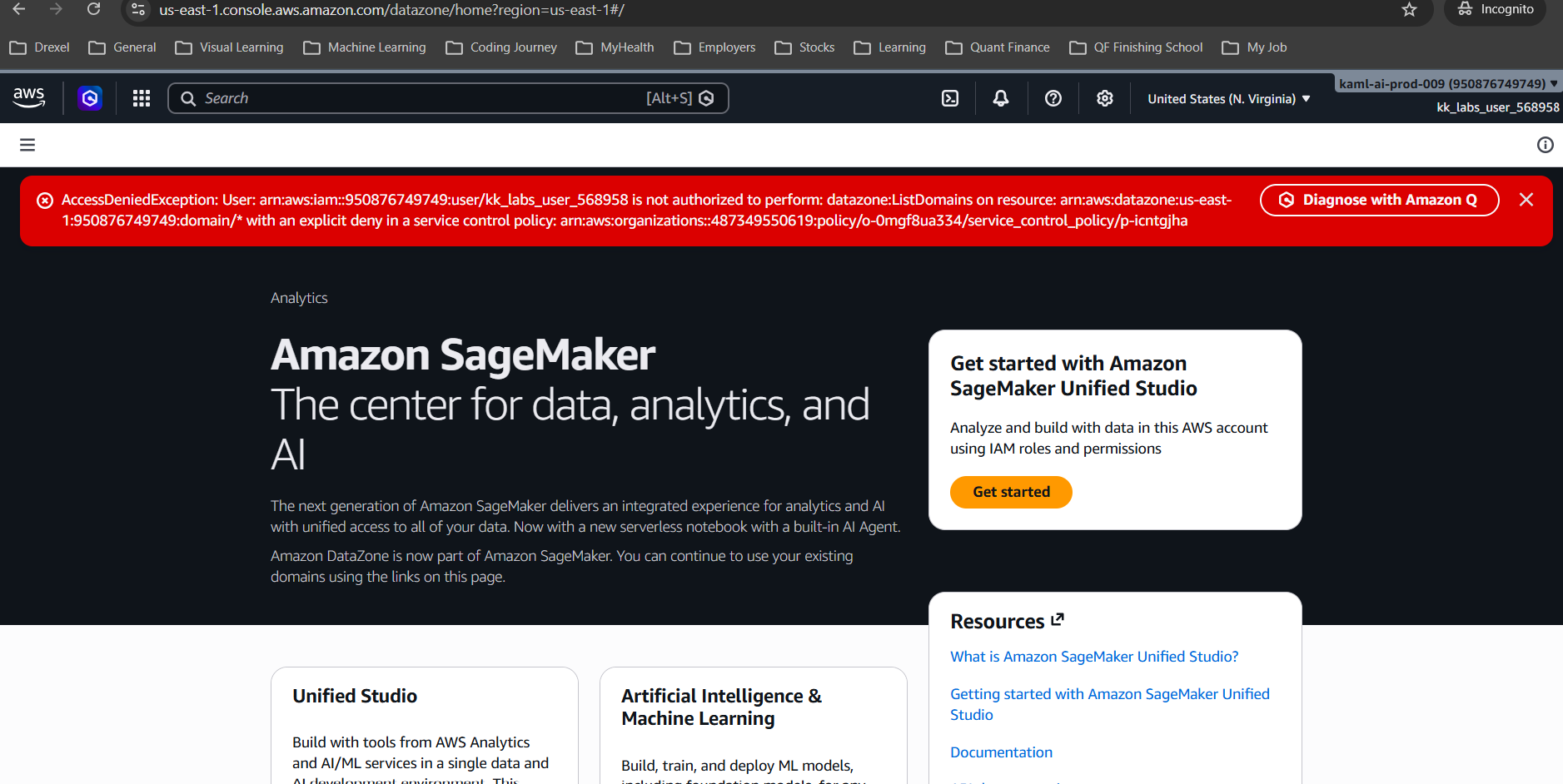Focus the AWS Search field
The width and height of the screenshot is (1563, 784).
[x=448, y=98]
